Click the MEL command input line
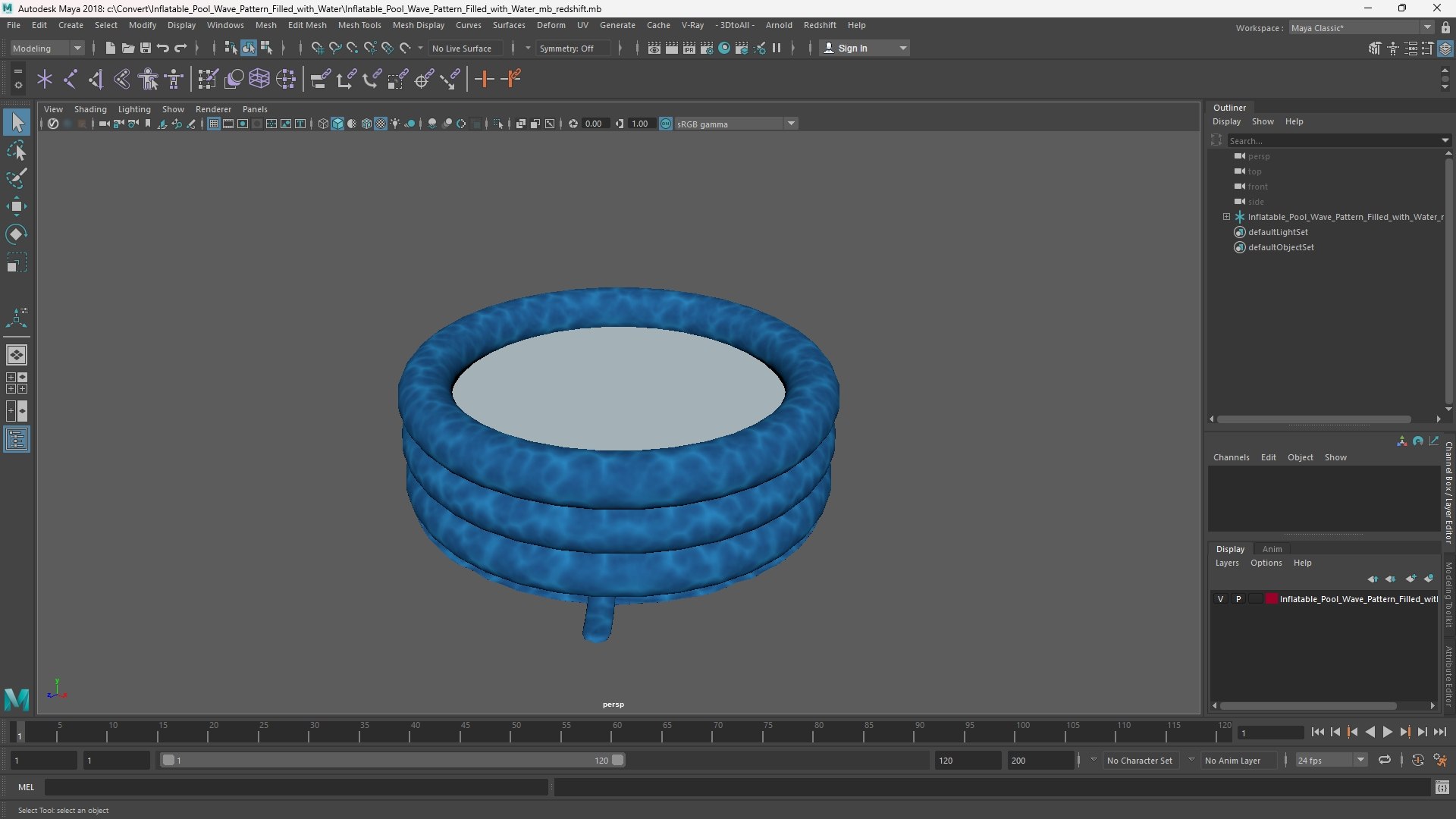1456x819 pixels. click(x=296, y=787)
